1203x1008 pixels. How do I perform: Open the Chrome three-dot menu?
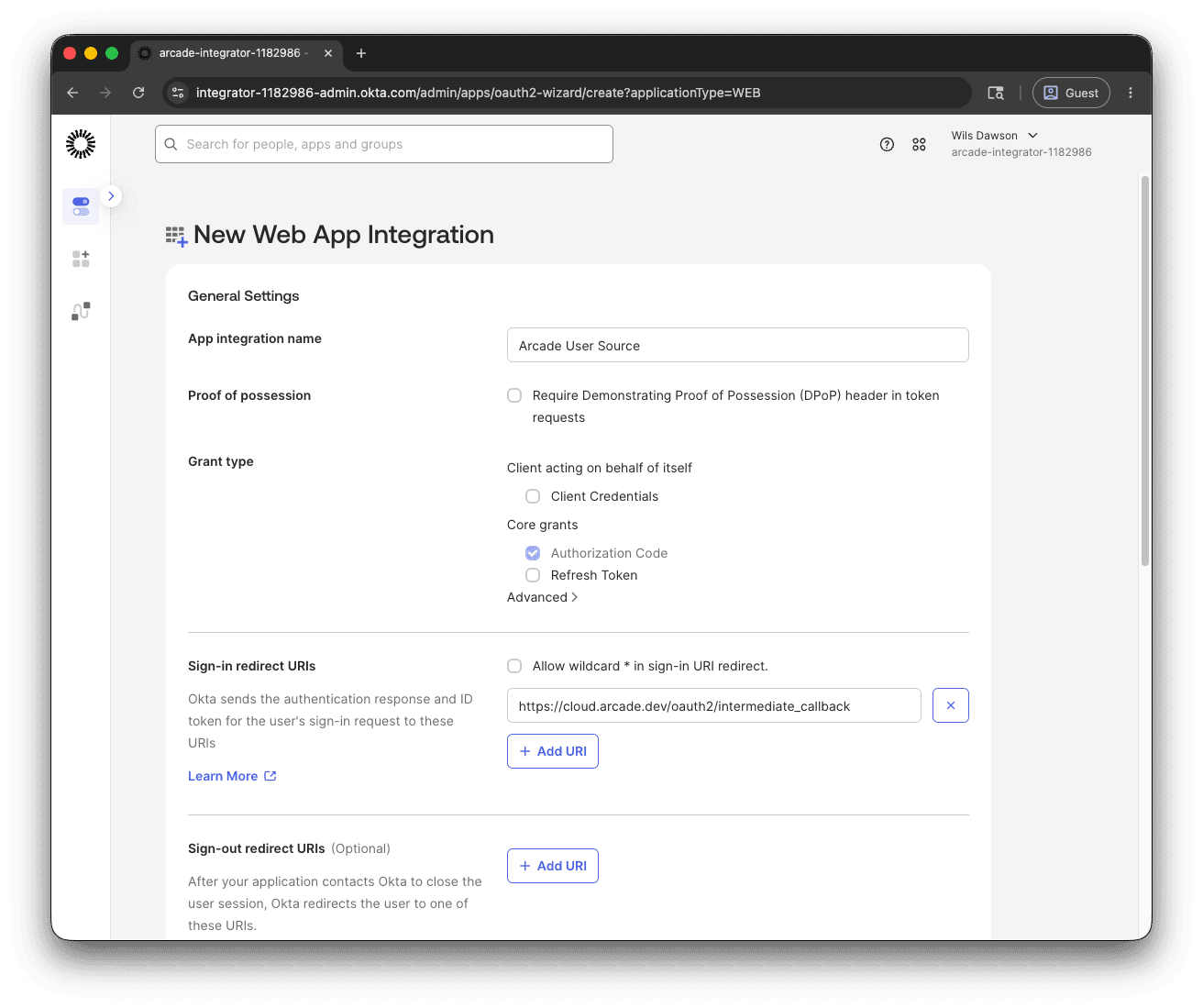[1131, 93]
